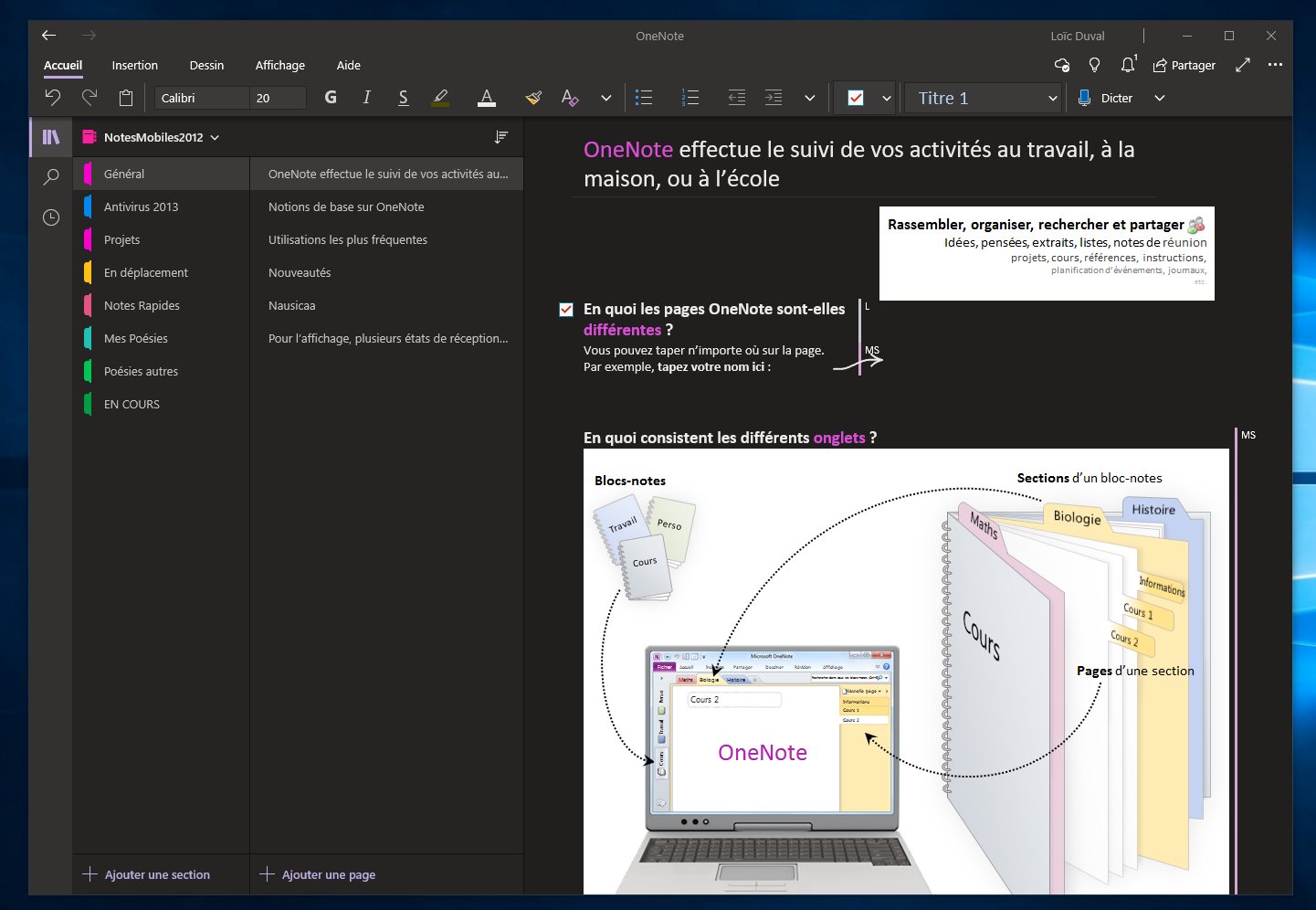1316x910 pixels.
Task: Enter full screen mode
Action: point(1243,65)
